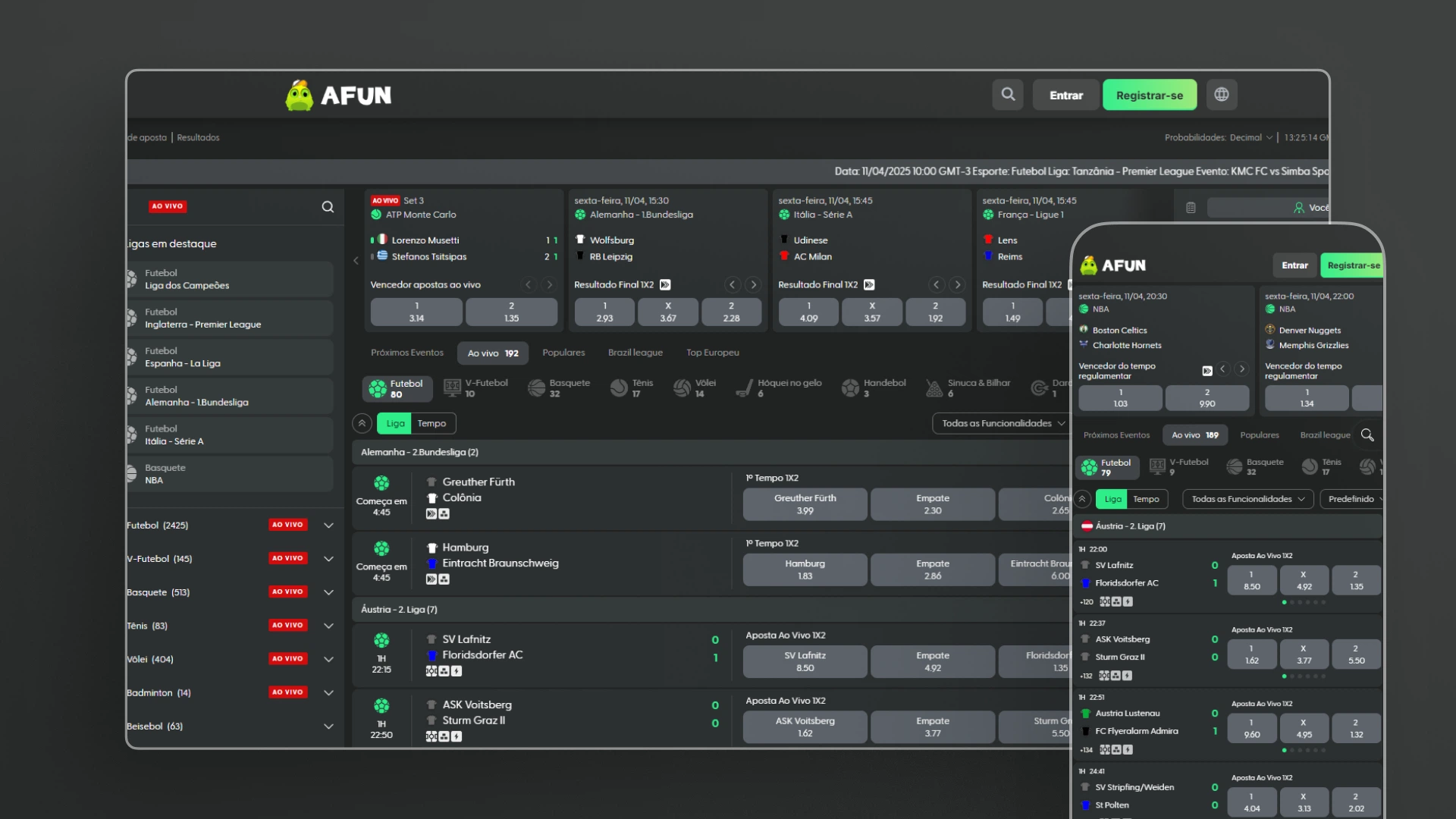Toggle the AO VIVO sidebar filter badge

[x=168, y=206]
